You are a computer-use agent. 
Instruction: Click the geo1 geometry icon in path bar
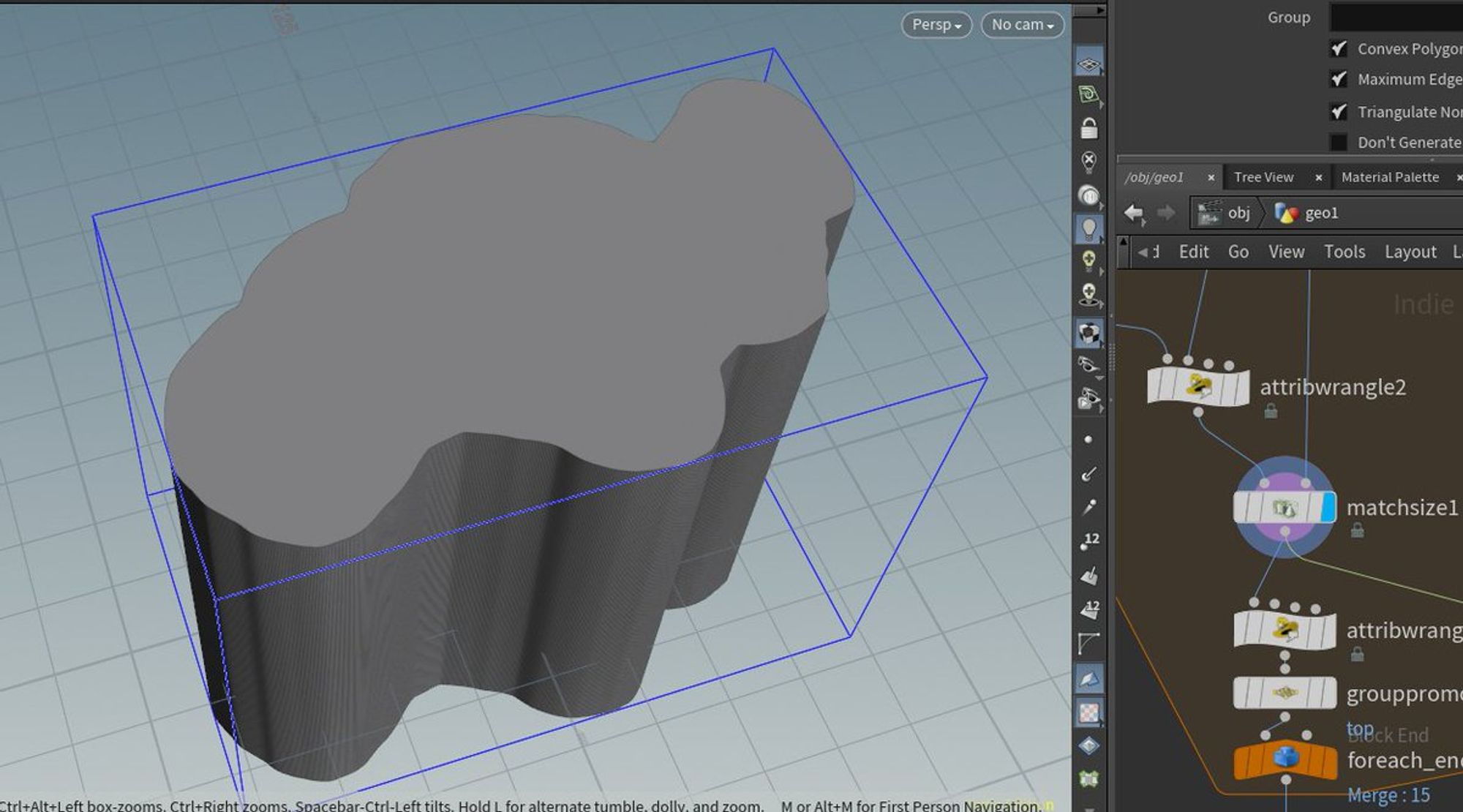click(x=1285, y=213)
